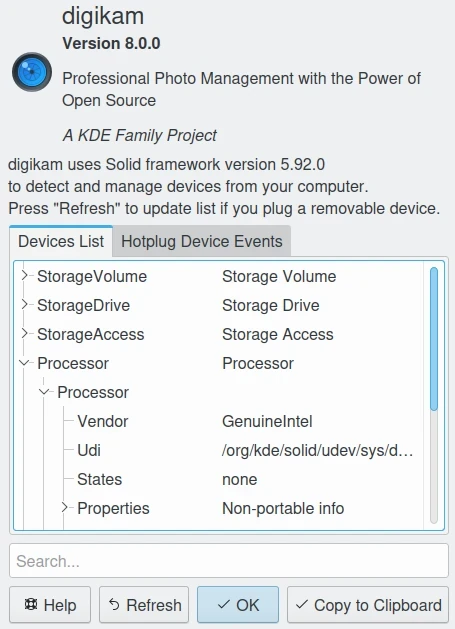Click the OK button
455x629 pixels.
[x=238, y=605]
